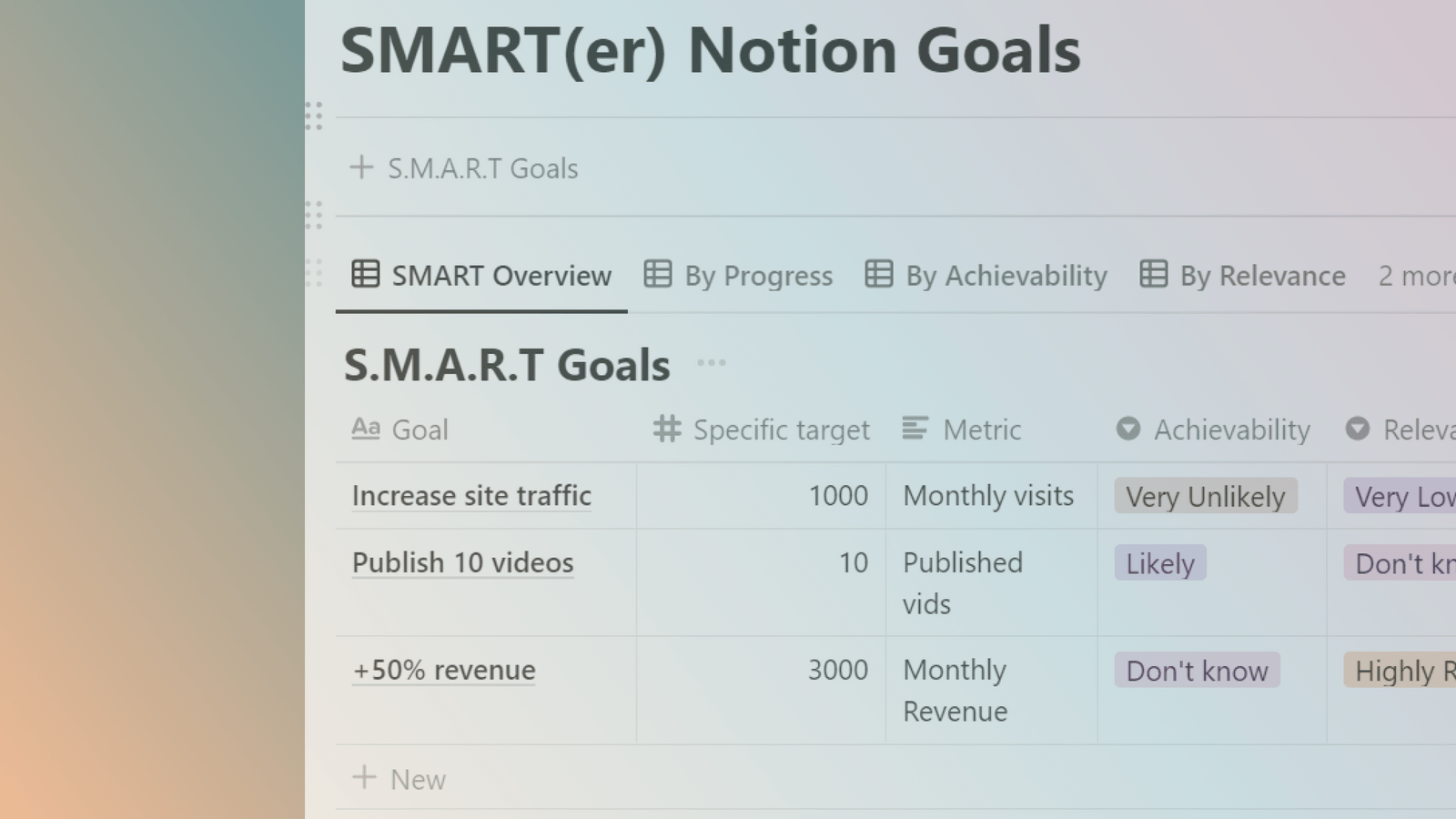The height and width of the screenshot is (819, 1456).
Task: Click the select icon beside Relevance header
Action: (1359, 429)
